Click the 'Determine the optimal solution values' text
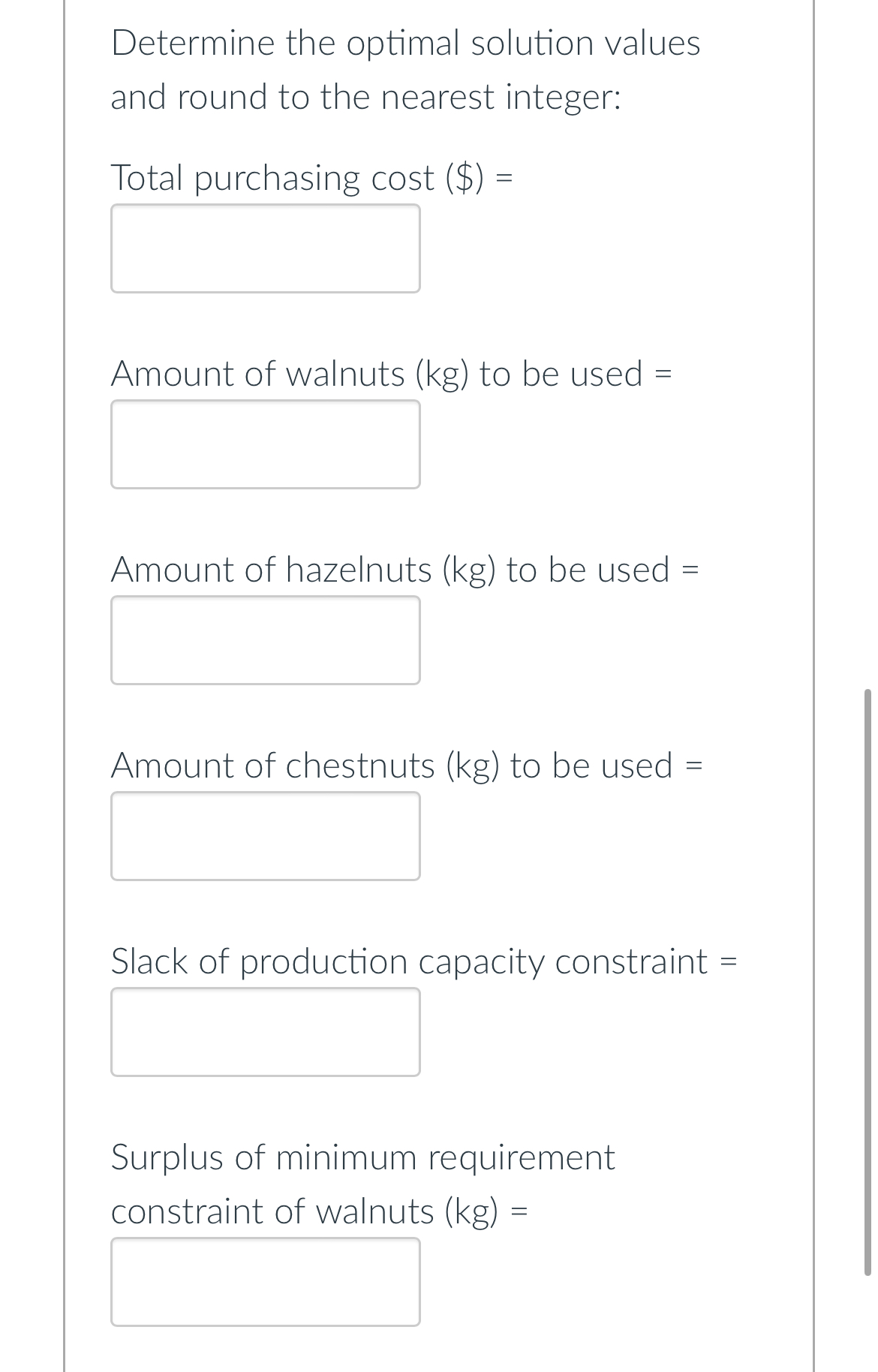878x1372 pixels. tap(406, 43)
